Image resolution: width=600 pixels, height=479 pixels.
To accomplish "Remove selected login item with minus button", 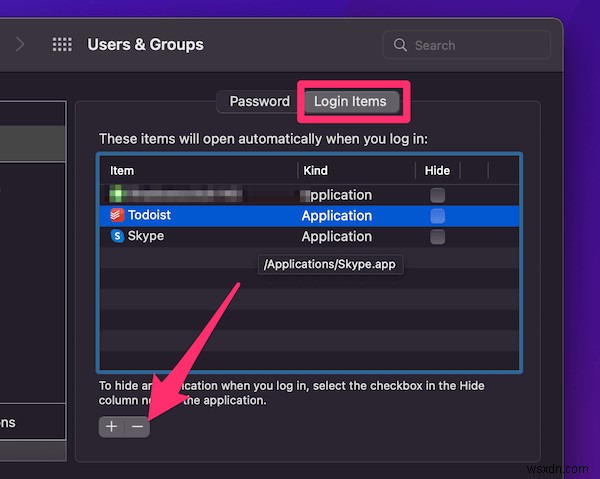I will [x=137, y=426].
